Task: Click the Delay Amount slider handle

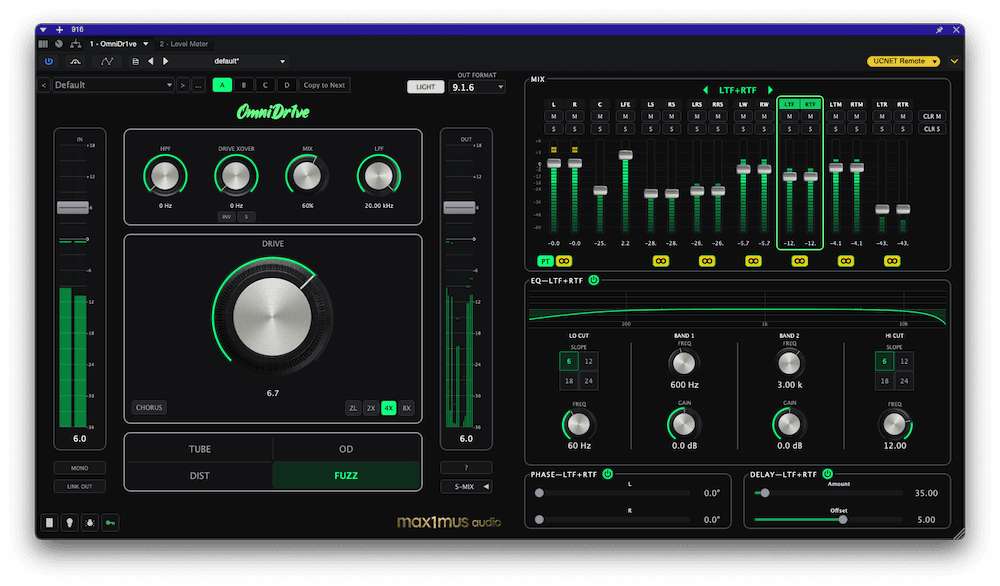Action: pos(765,493)
